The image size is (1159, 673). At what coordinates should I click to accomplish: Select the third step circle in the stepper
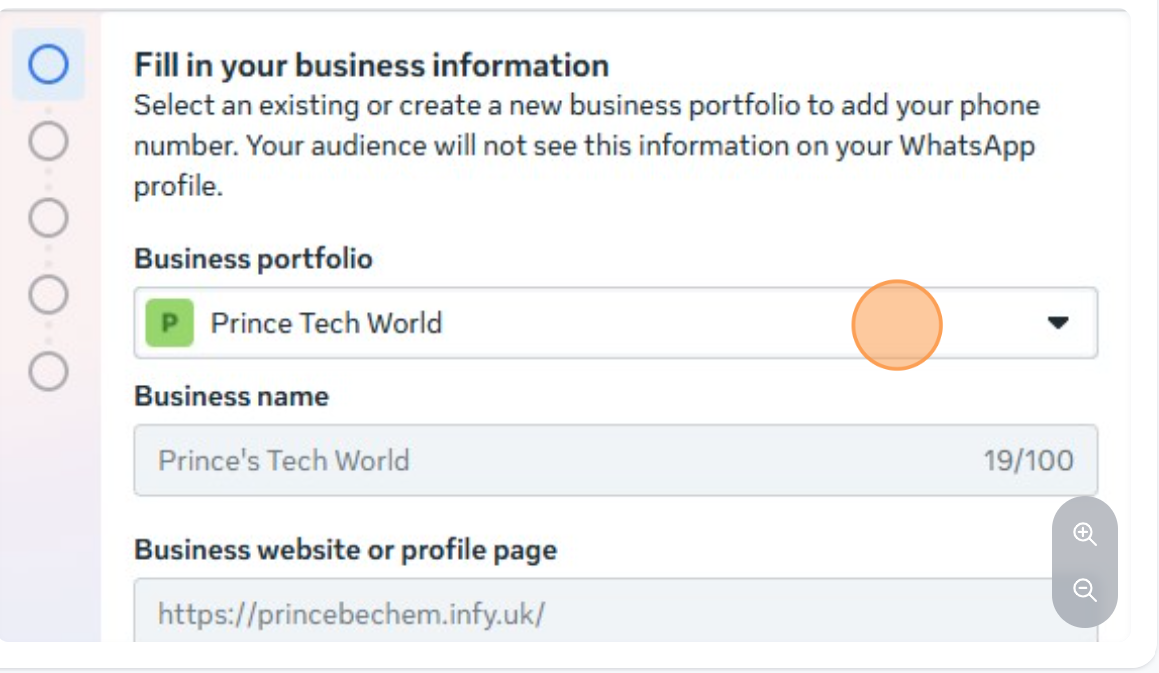48,216
